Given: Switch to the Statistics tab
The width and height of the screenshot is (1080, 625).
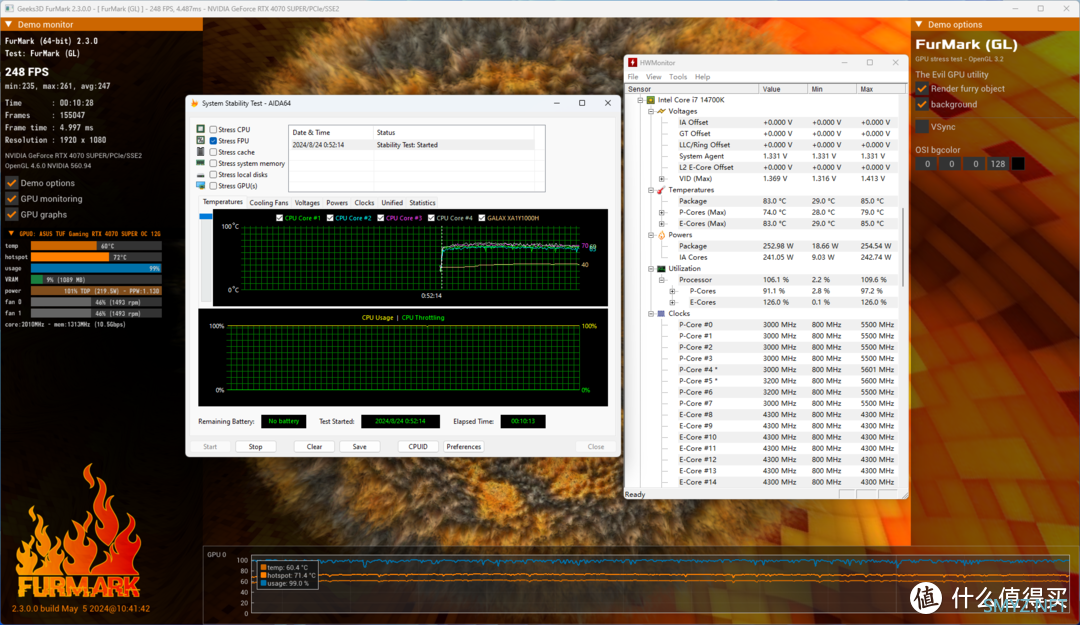Looking at the screenshot, I should pos(422,203).
